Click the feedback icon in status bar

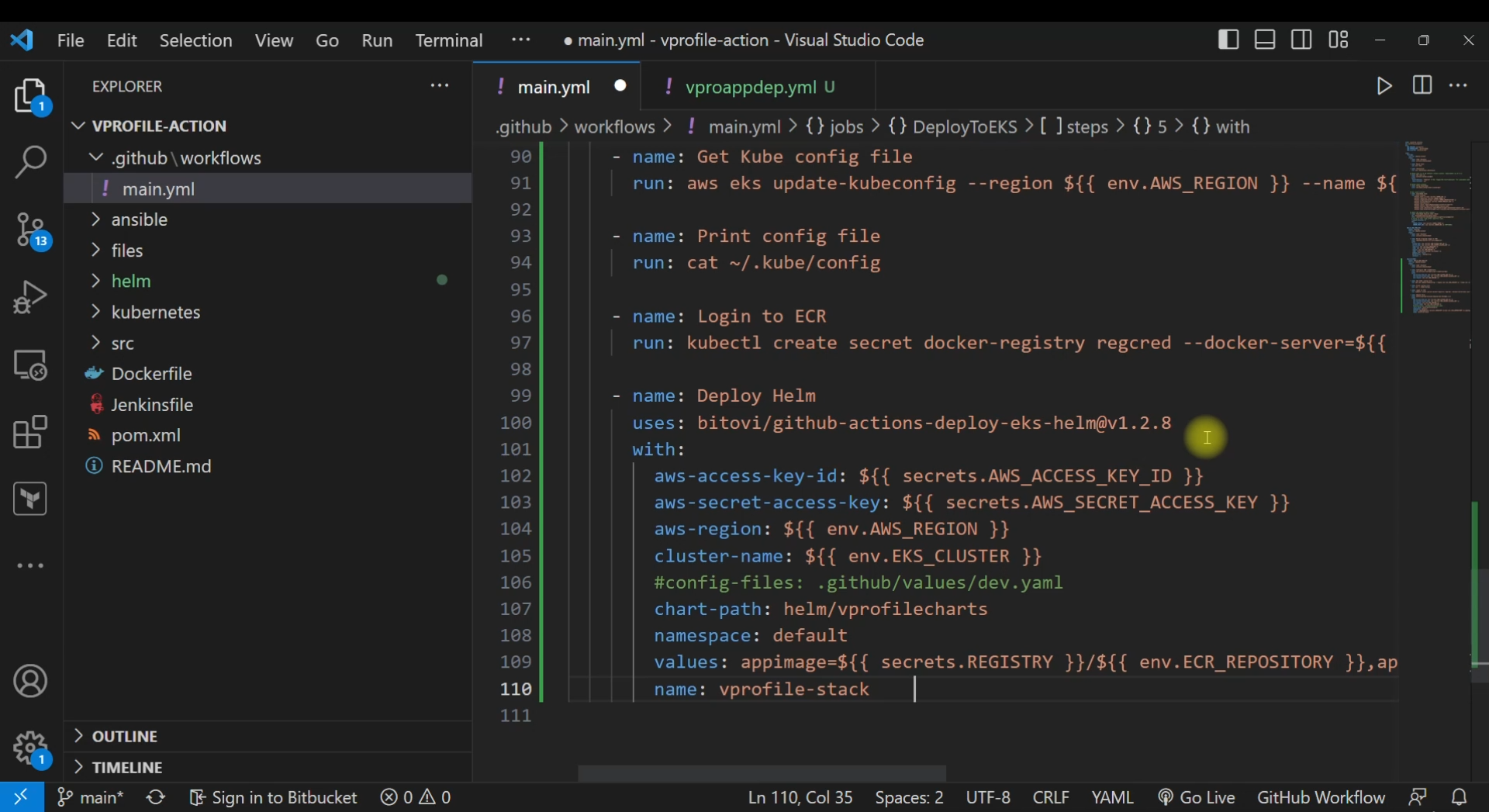pos(1418,797)
